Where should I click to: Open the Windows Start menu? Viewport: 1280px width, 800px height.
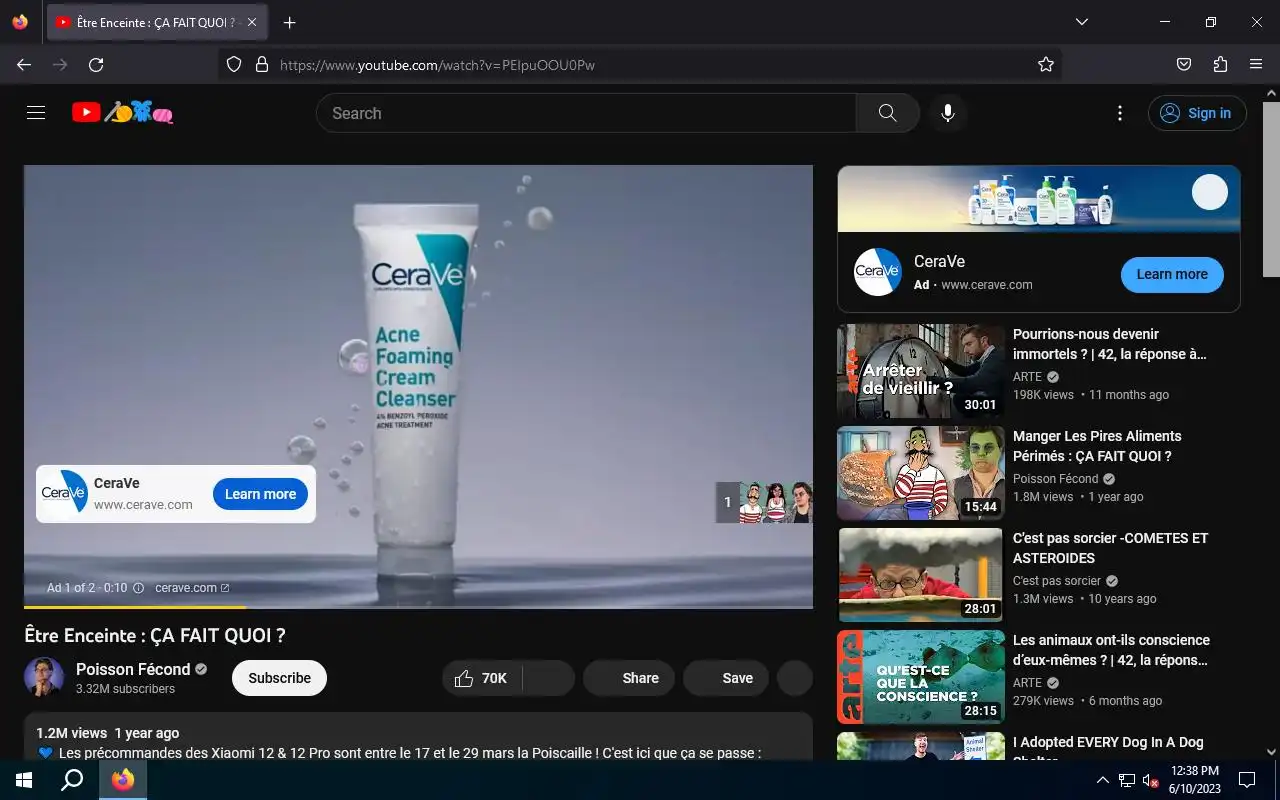pos(24,780)
